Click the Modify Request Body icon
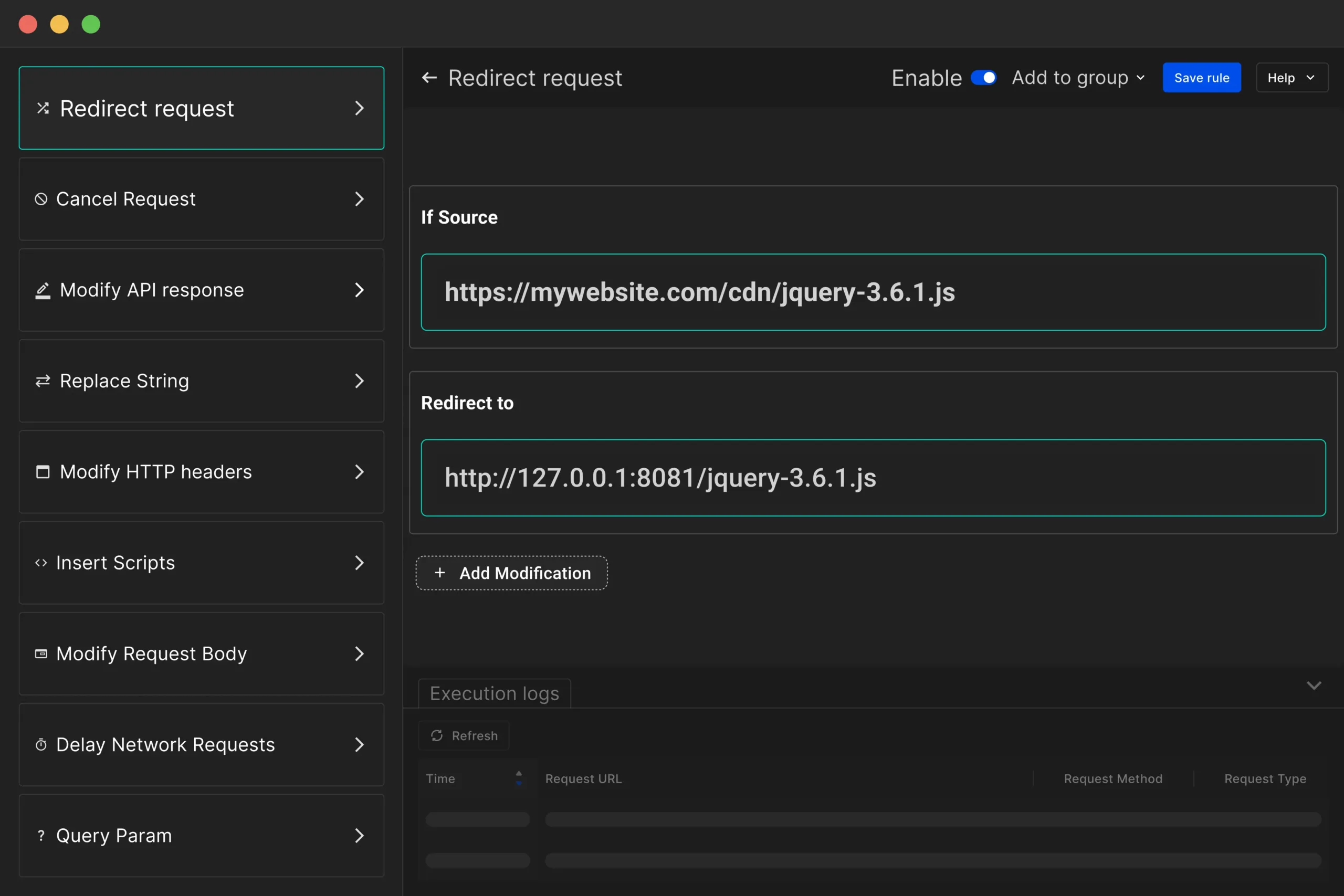The image size is (1344, 896). point(41,653)
